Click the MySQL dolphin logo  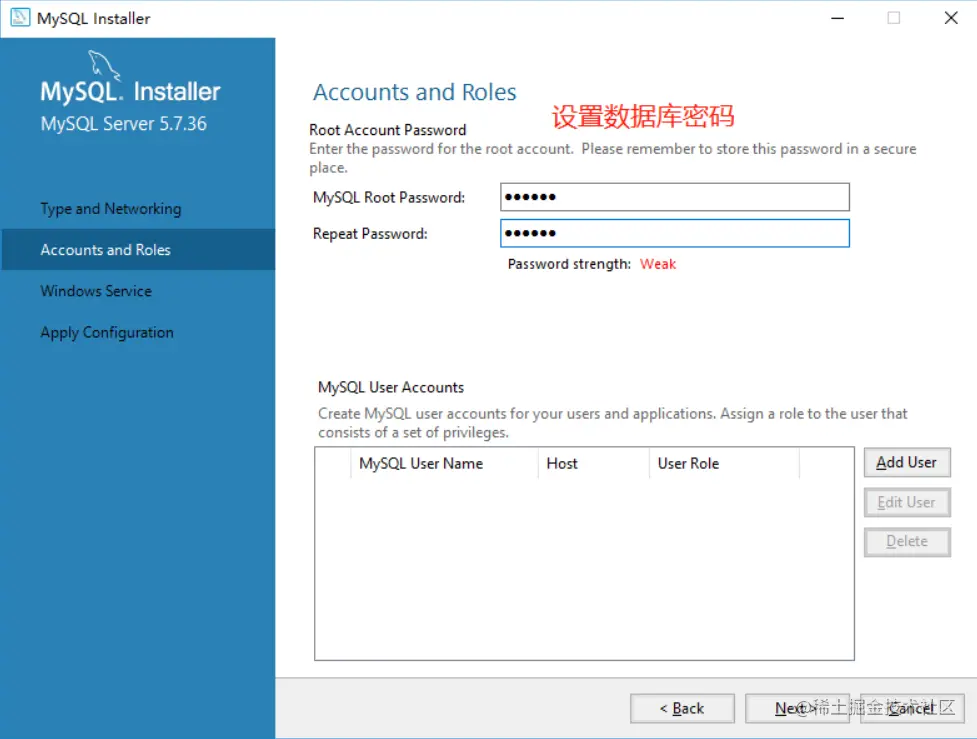[x=103, y=65]
